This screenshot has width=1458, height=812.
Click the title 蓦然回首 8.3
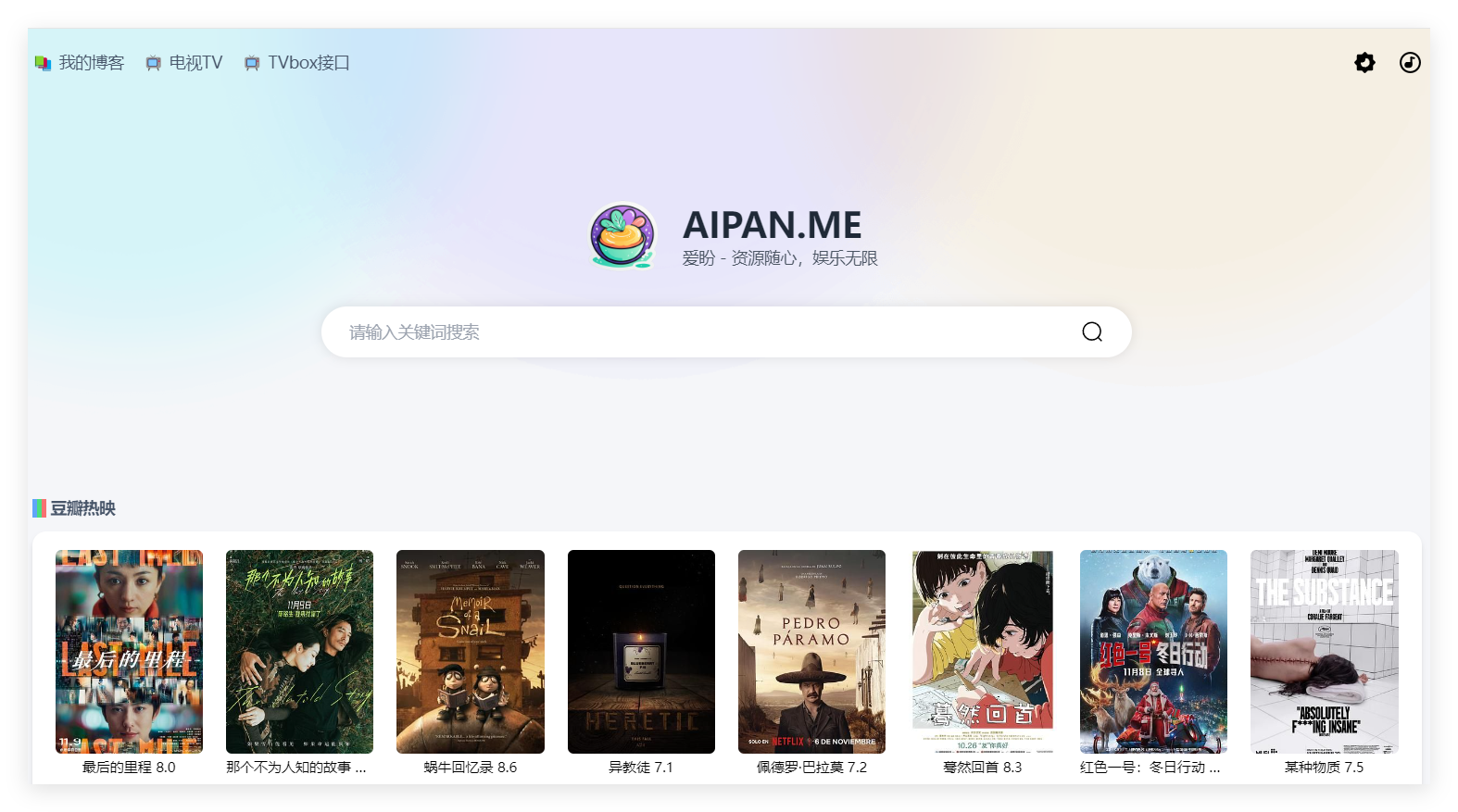pos(983,768)
